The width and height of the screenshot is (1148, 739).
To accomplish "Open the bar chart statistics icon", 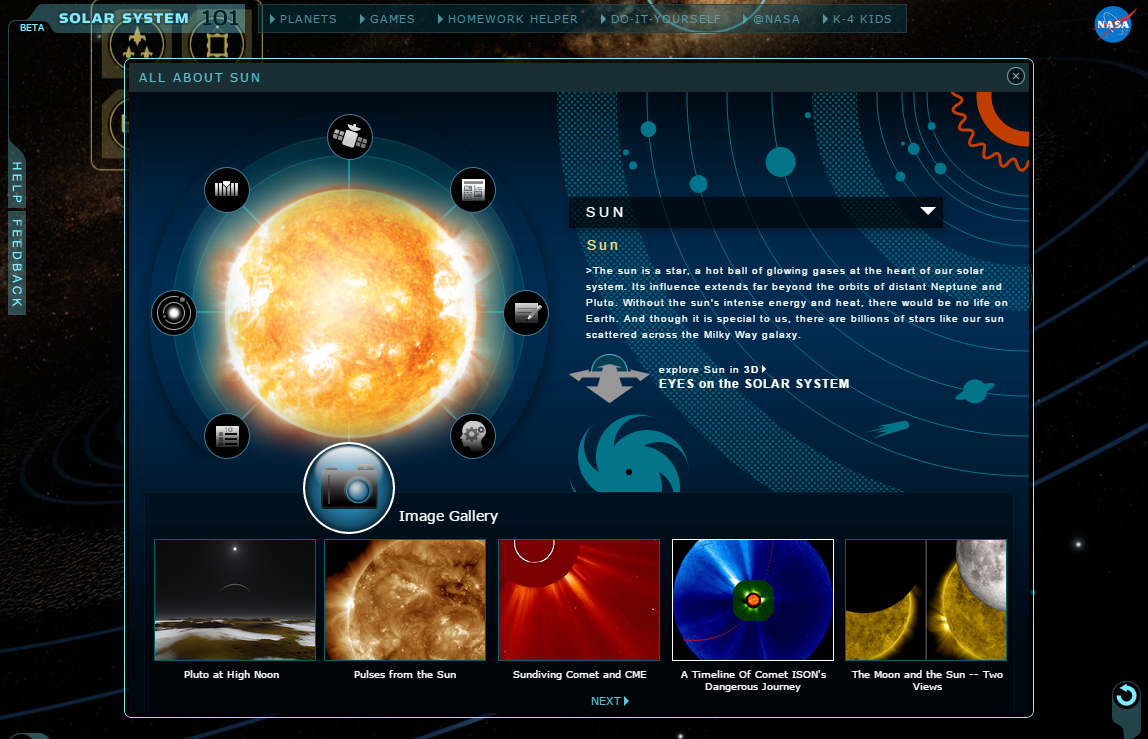I will pyautogui.click(x=226, y=189).
